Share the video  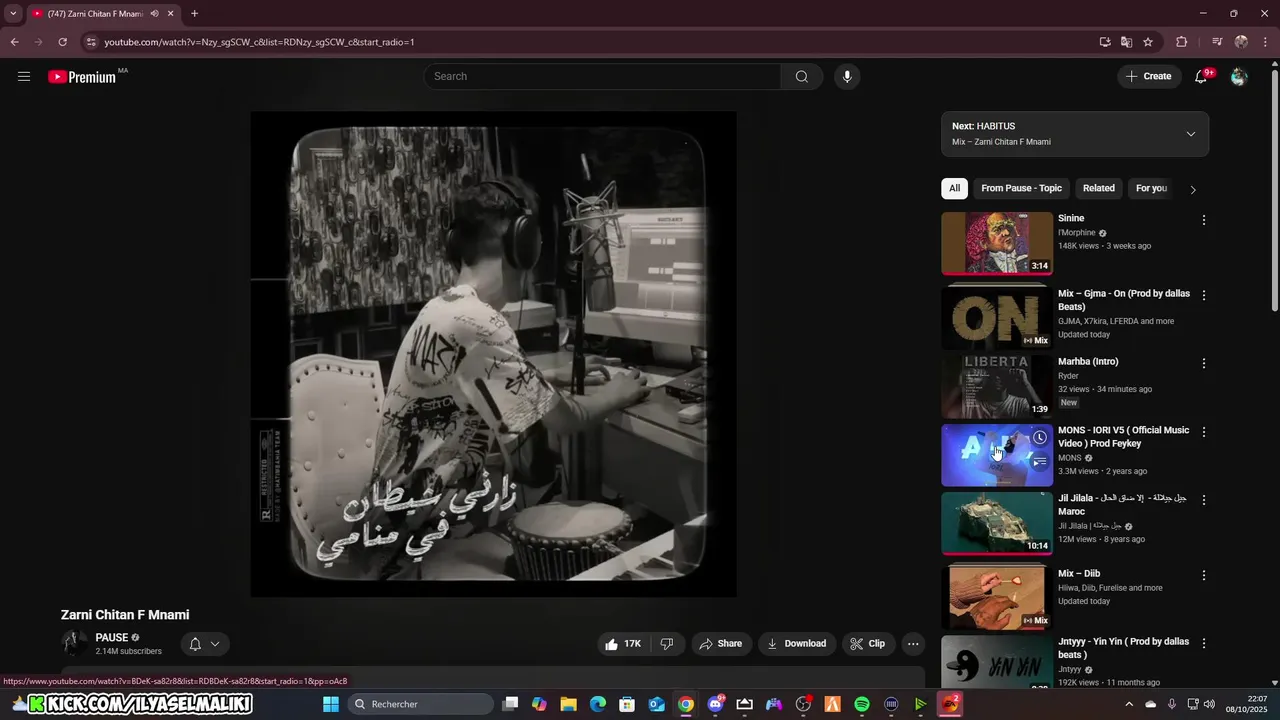tap(721, 644)
